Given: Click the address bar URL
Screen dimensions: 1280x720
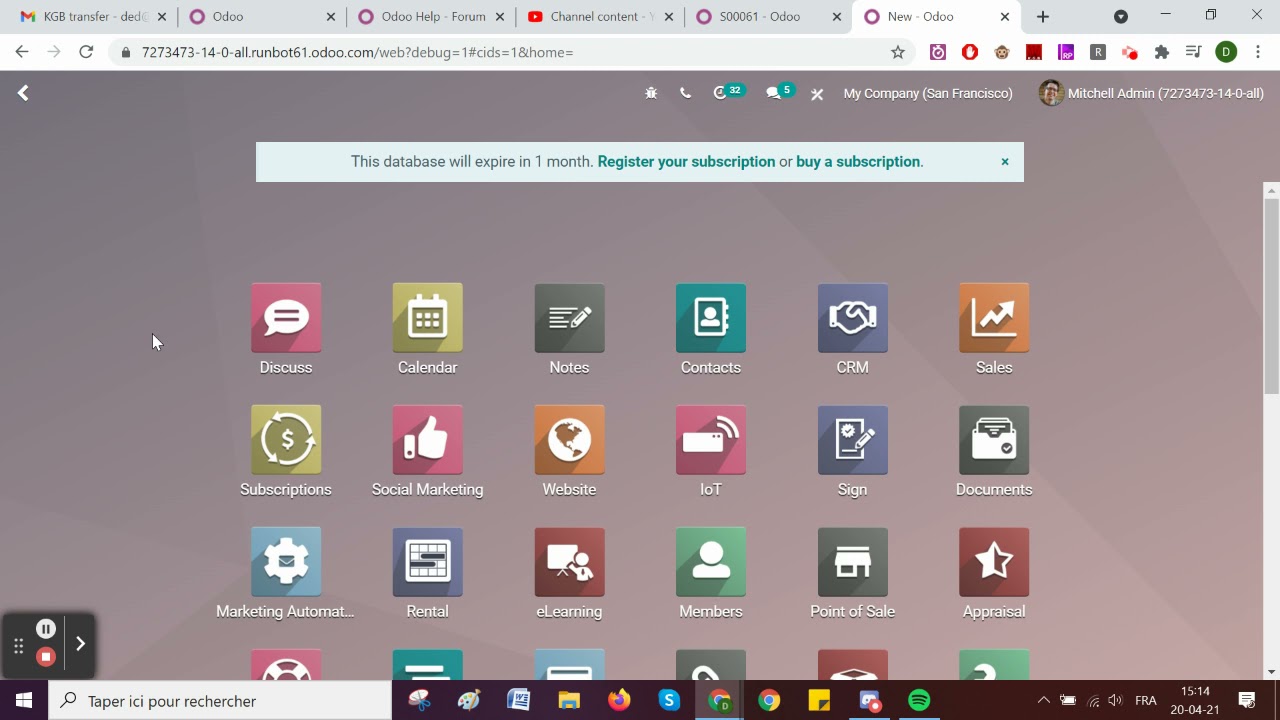Looking at the screenshot, I should click(357, 52).
